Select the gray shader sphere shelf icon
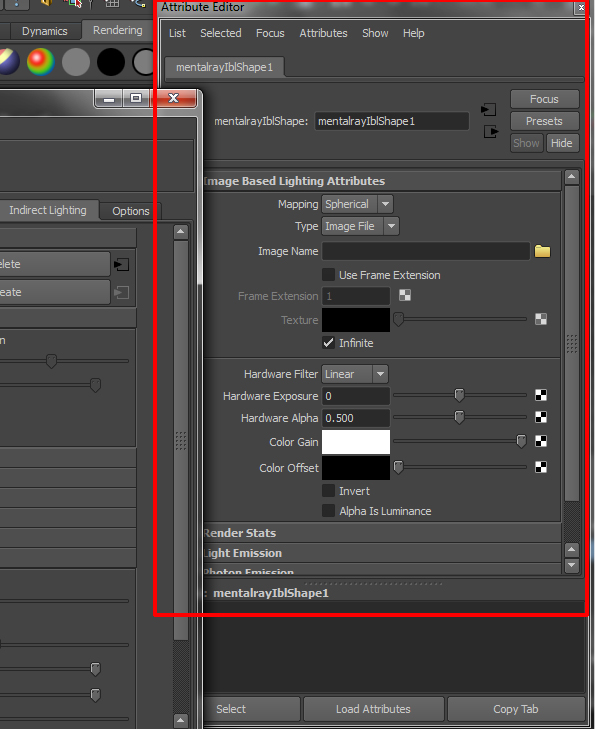Screen dimensions: 595x729 (76, 62)
